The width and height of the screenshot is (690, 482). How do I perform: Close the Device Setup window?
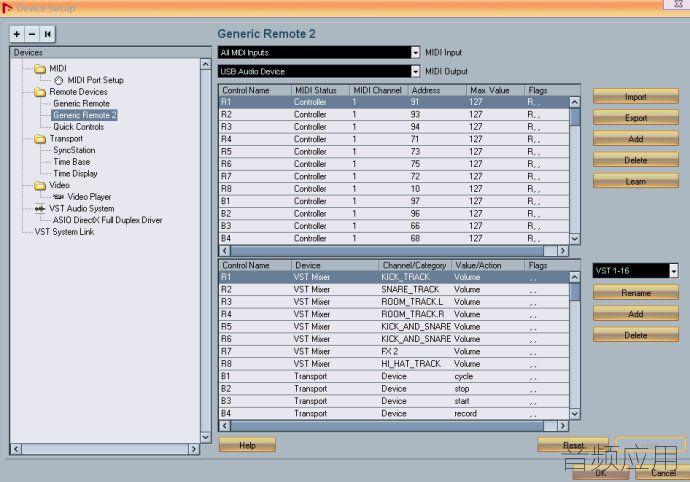pyautogui.click(x=678, y=4)
